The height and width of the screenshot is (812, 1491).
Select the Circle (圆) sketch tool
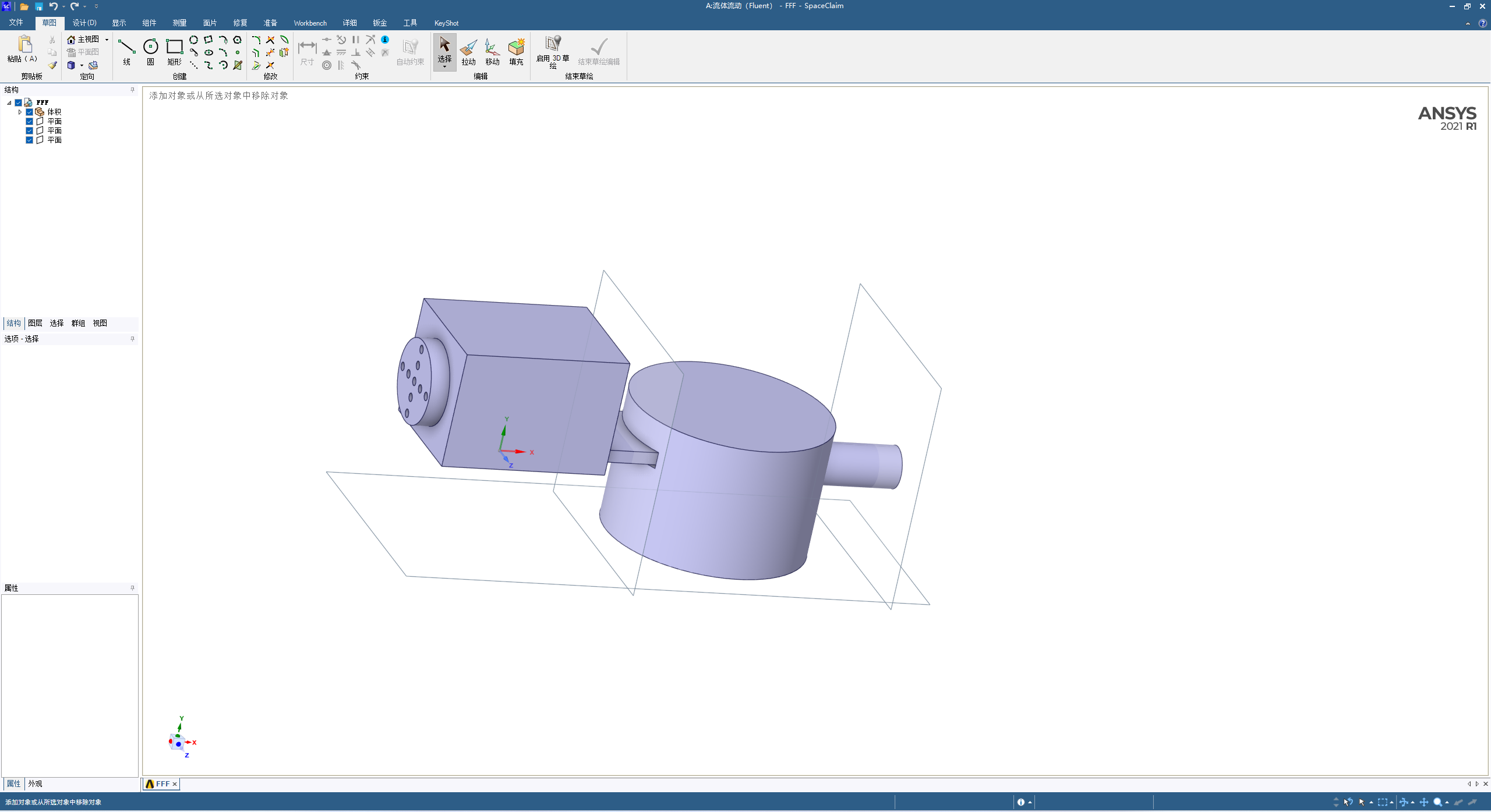(150, 48)
